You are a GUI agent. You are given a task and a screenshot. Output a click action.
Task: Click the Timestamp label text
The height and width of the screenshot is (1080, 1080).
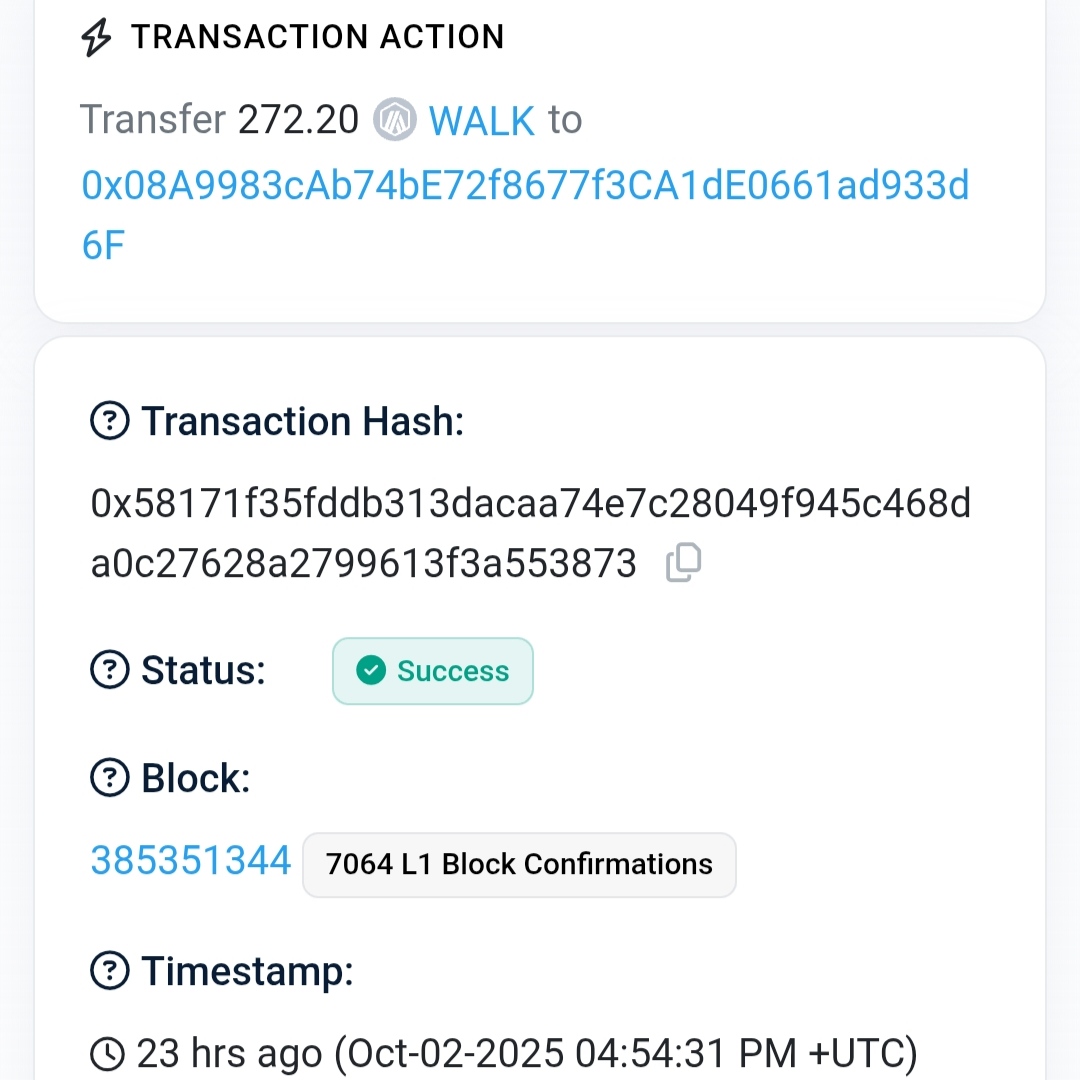click(x=247, y=970)
